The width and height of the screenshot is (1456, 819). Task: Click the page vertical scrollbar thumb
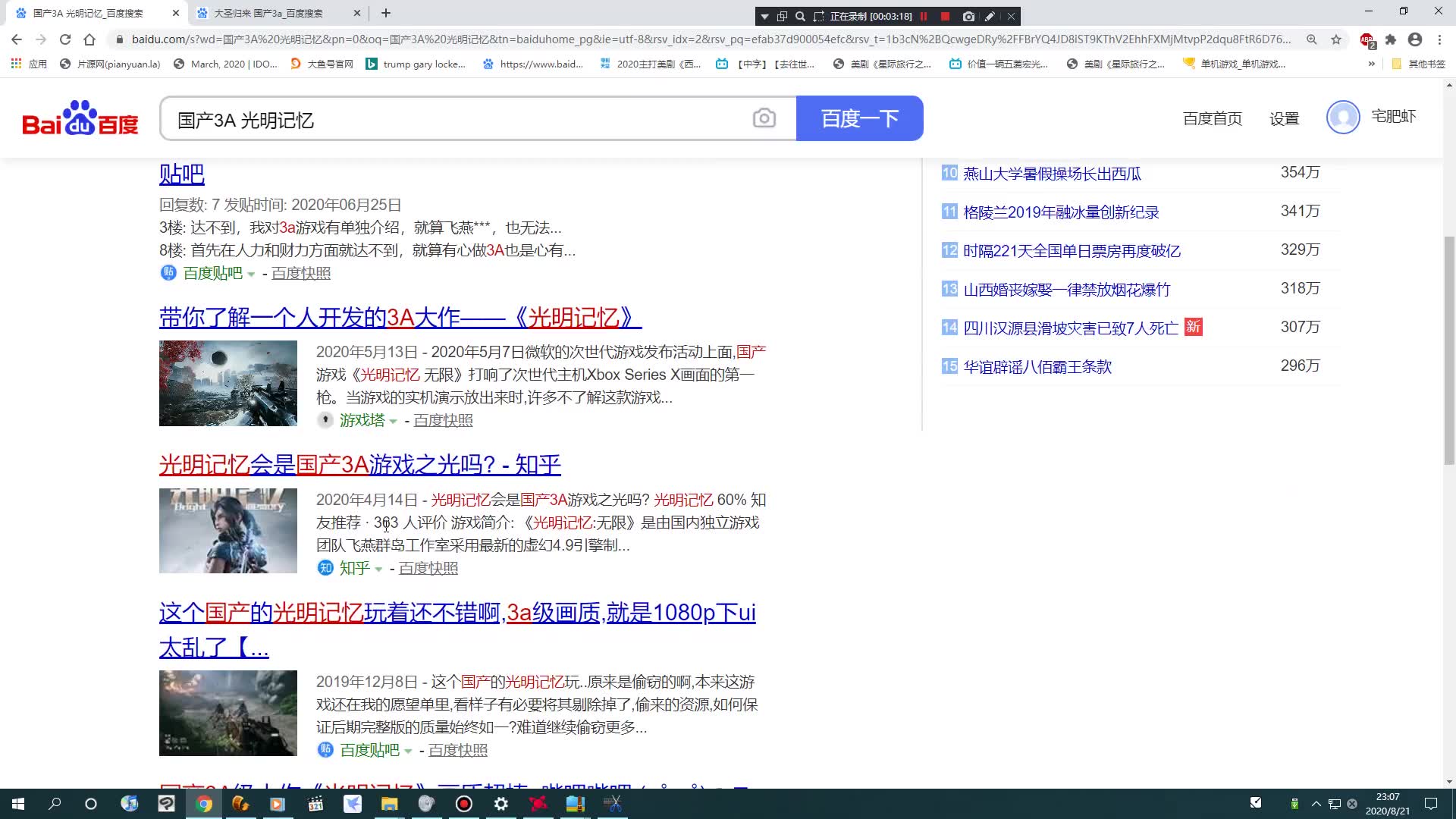tap(1449, 350)
